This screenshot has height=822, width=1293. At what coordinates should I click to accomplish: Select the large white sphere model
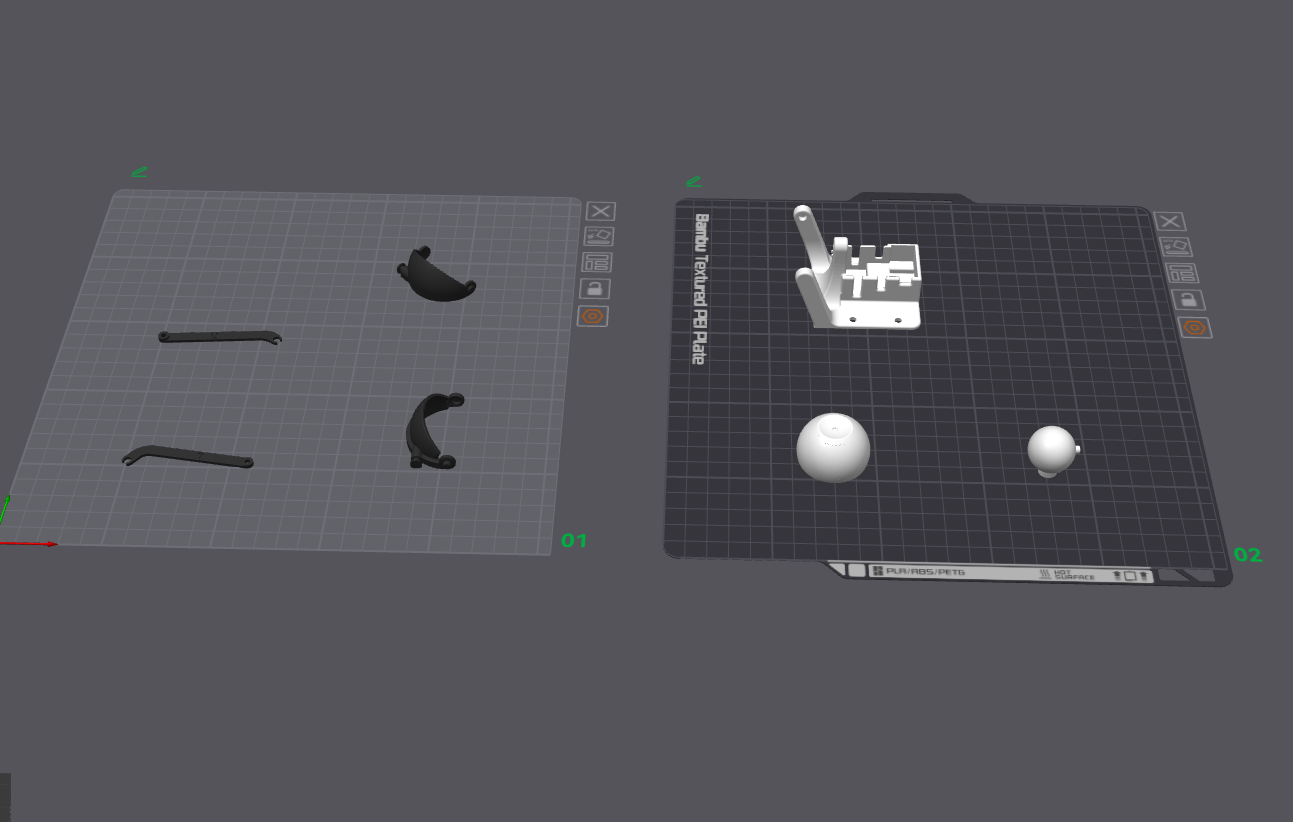(x=833, y=447)
